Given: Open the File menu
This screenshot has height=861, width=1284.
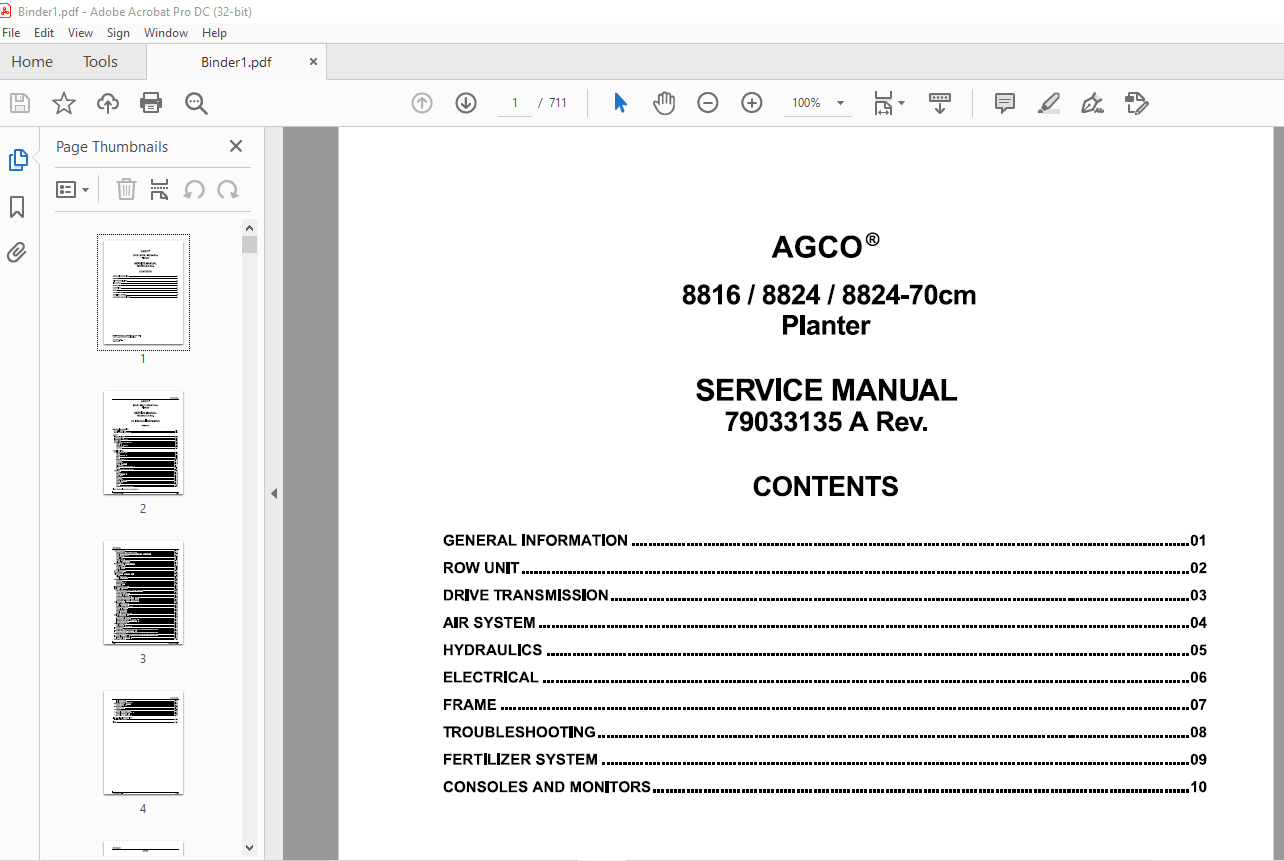Looking at the screenshot, I should coord(11,33).
